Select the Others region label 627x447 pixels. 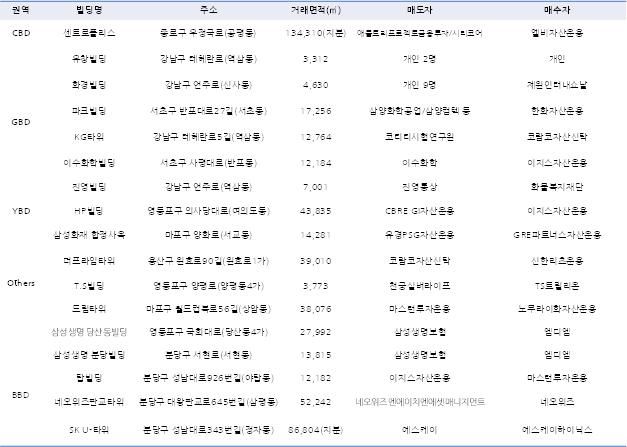pos(21,284)
